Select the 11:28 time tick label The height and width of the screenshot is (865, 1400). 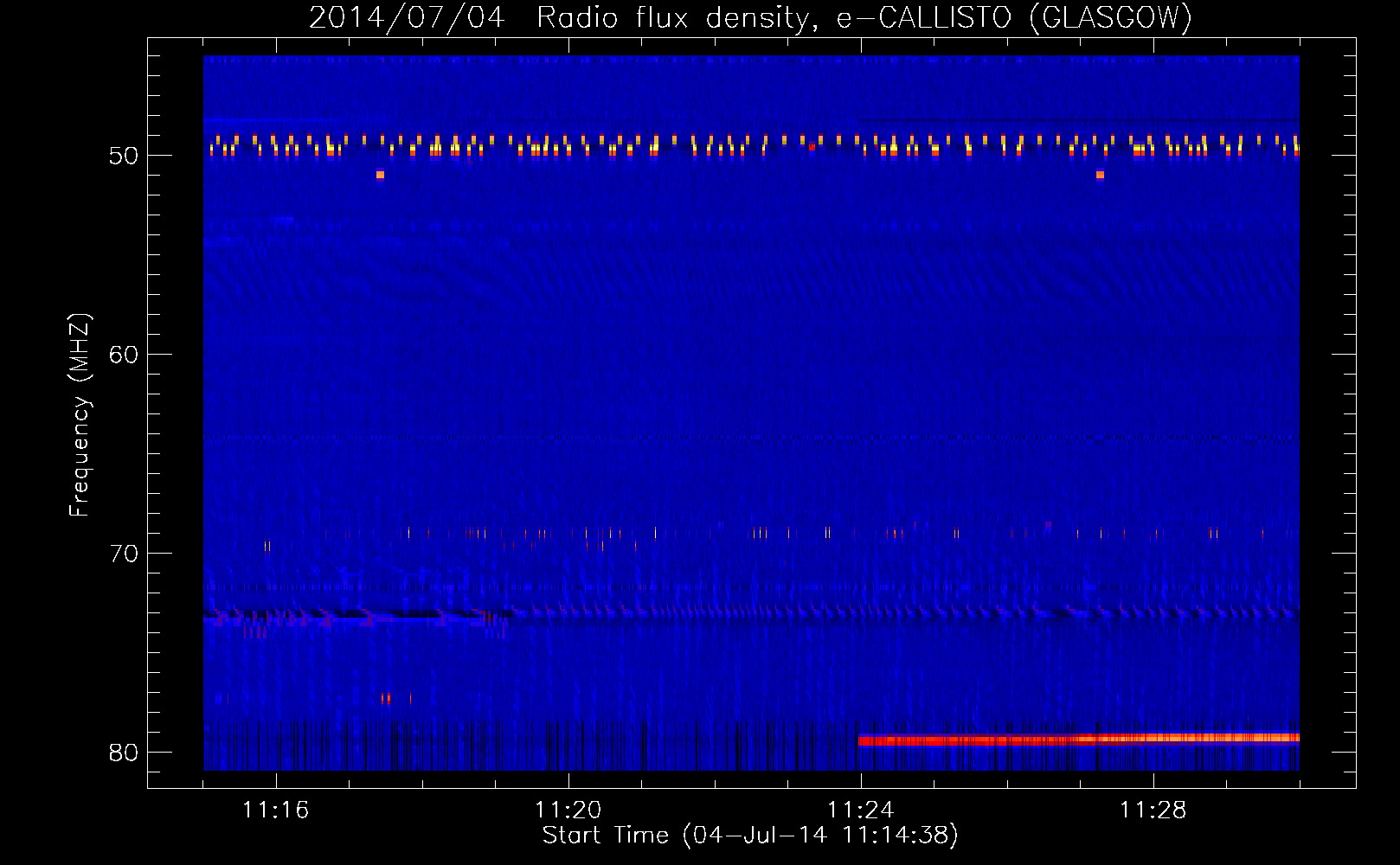tap(1153, 811)
